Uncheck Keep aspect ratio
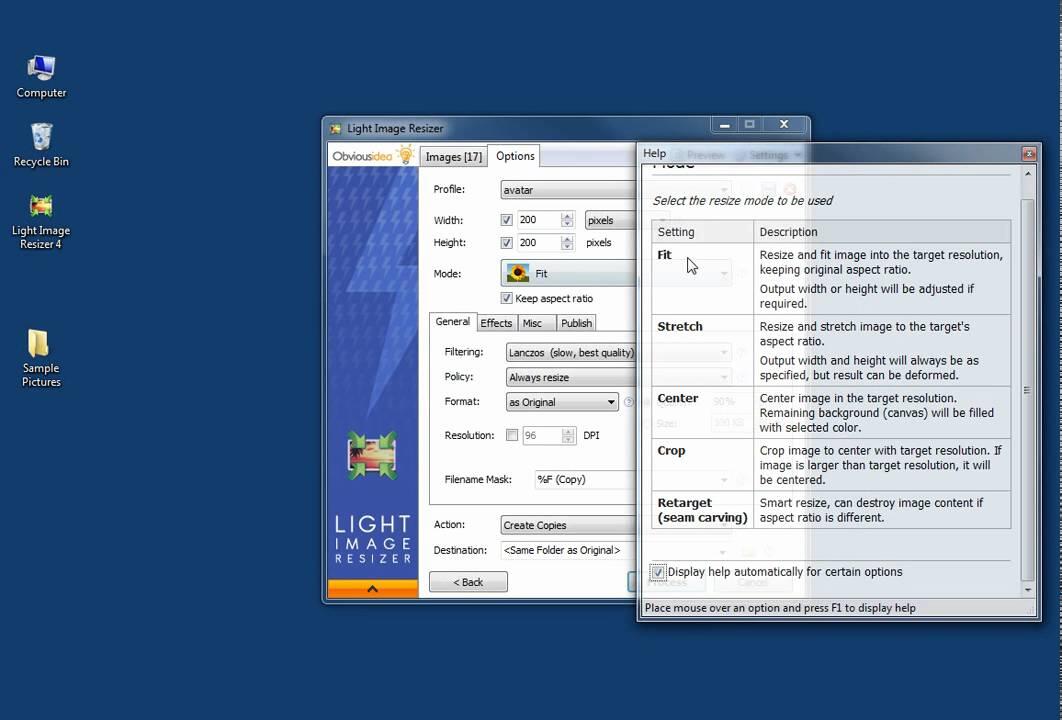Screen dimensions: 1062x720 pyautogui.click(x=507, y=298)
